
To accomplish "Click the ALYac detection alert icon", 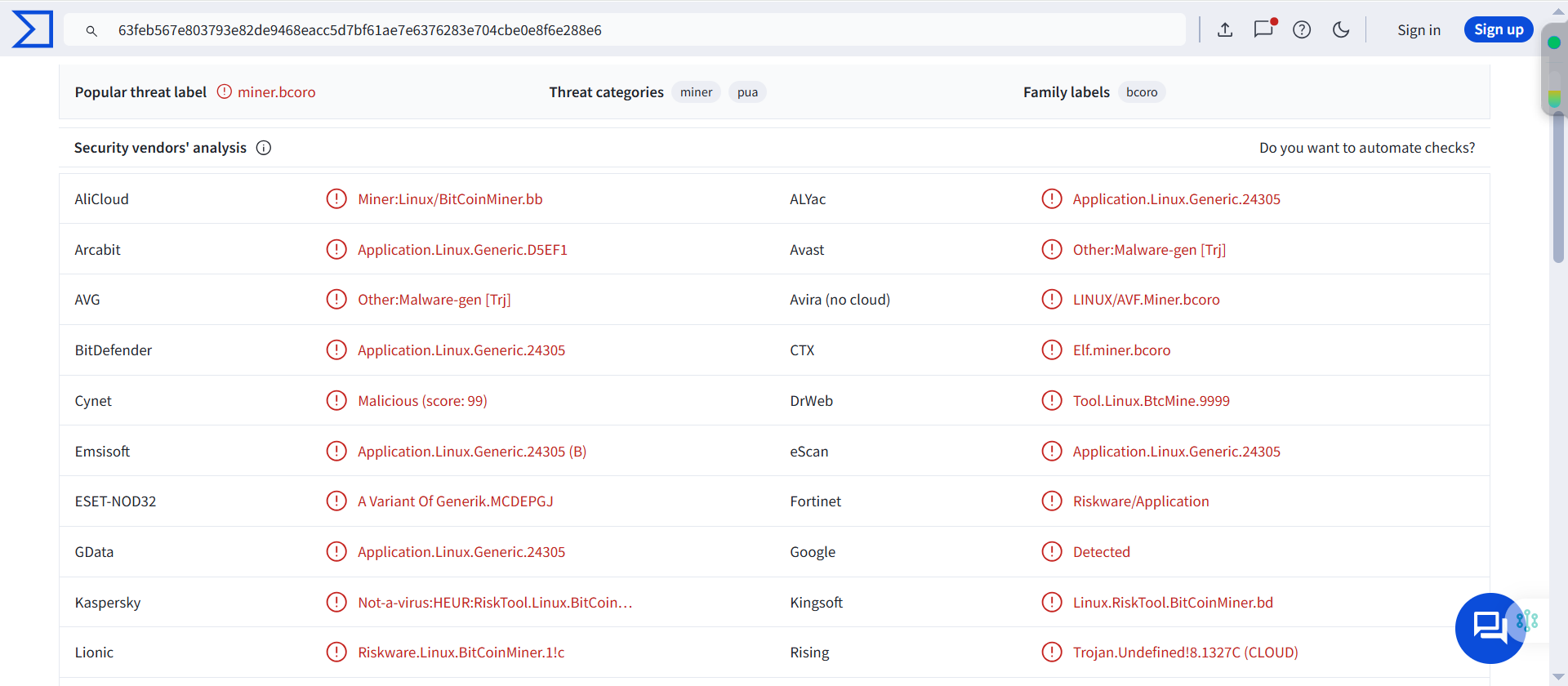I will (x=1052, y=198).
